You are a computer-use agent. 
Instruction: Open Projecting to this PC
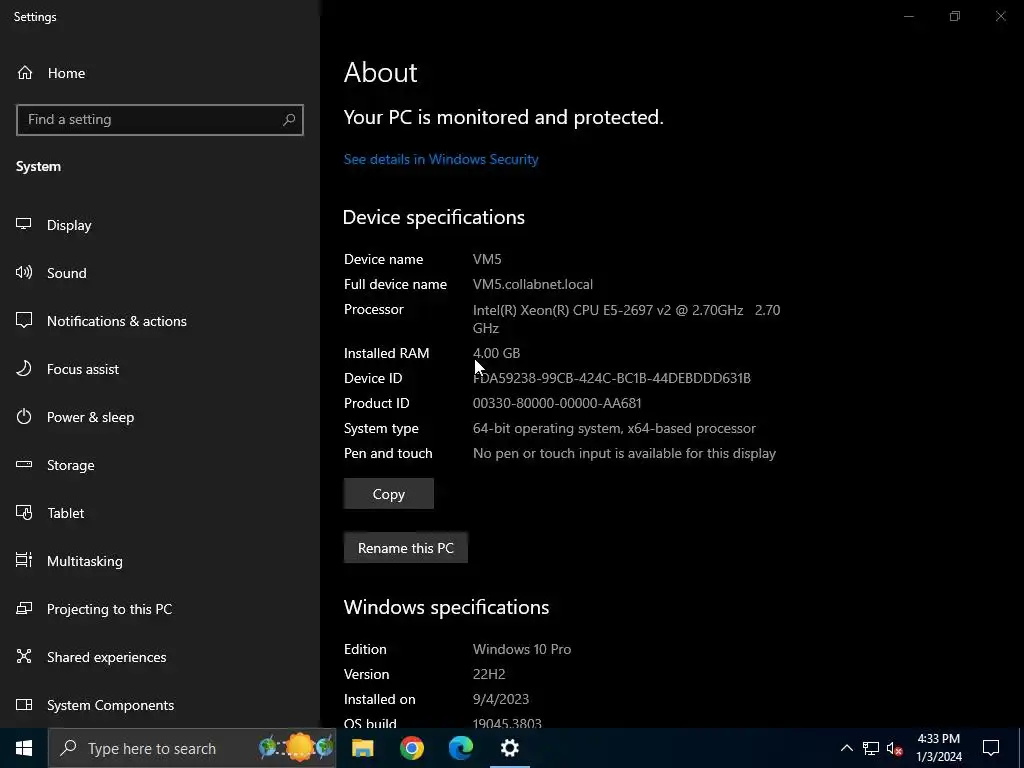[94, 609]
